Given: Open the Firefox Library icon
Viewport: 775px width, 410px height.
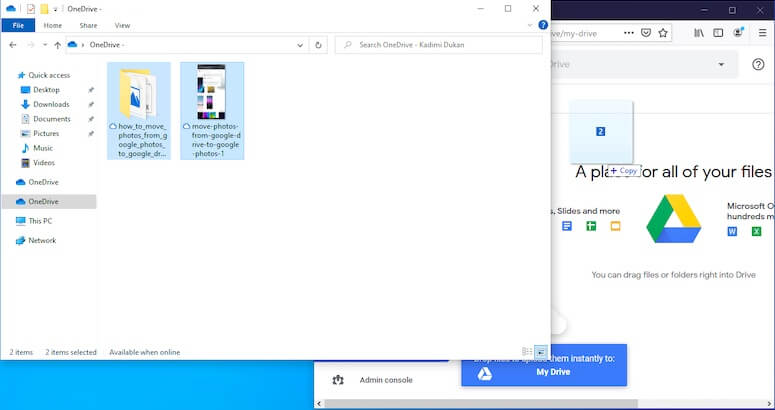Looking at the screenshot, I should pyautogui.click(x=699, y=33).
